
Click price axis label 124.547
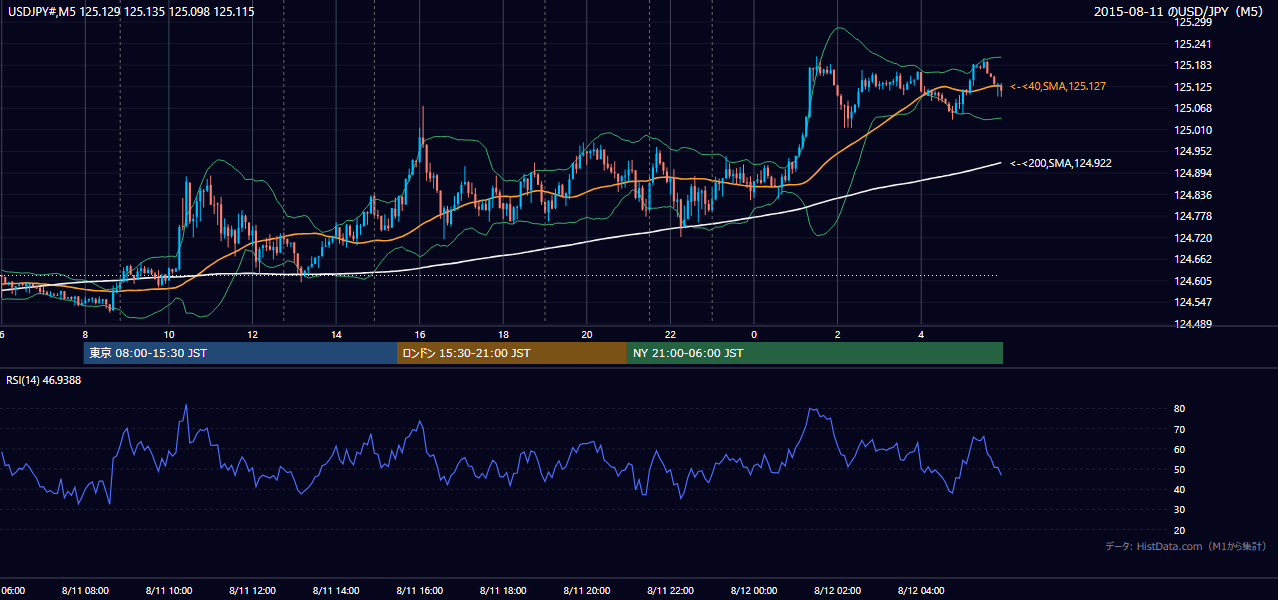[1194, 302]
